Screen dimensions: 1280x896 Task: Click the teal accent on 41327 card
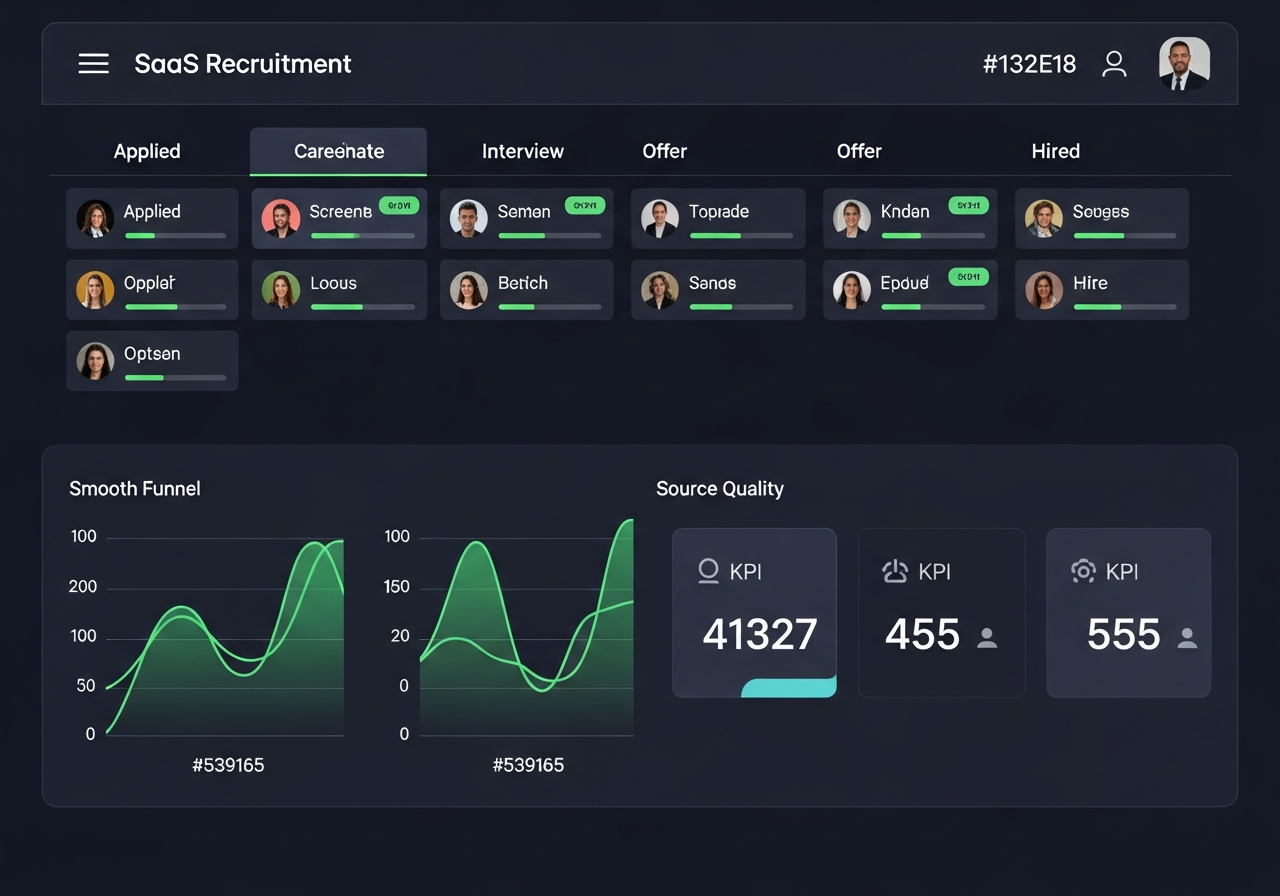pyautogui.click(x=789, y=687)
